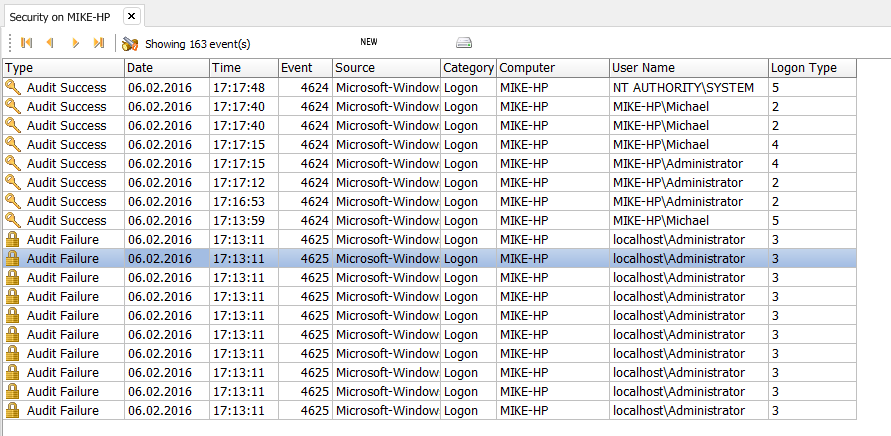Click 'MIKE-HP\Administrator' in the 17:16:53 row
The image size is (891, 436).
[678, 201]
